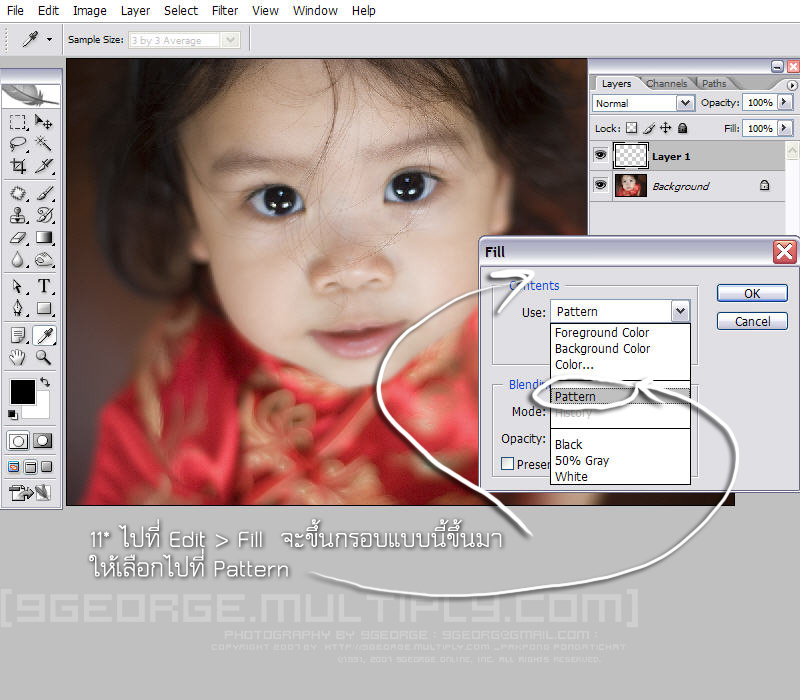The width and height of the screenshot is (800, 700).
Task: Toggle Lock image pixels
Action: click(648, 128)
